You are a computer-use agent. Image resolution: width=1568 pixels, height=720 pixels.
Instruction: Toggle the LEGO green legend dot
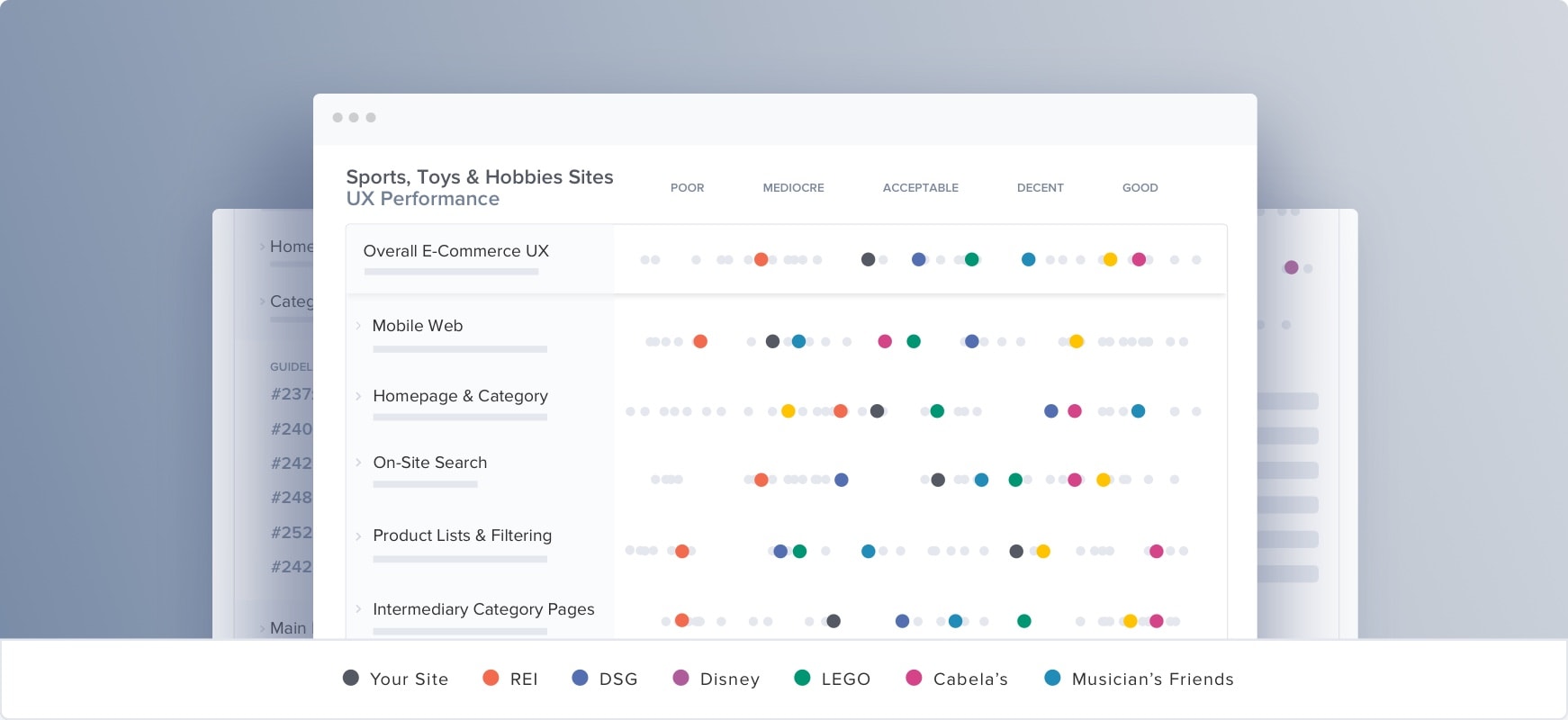pos(802,678)
